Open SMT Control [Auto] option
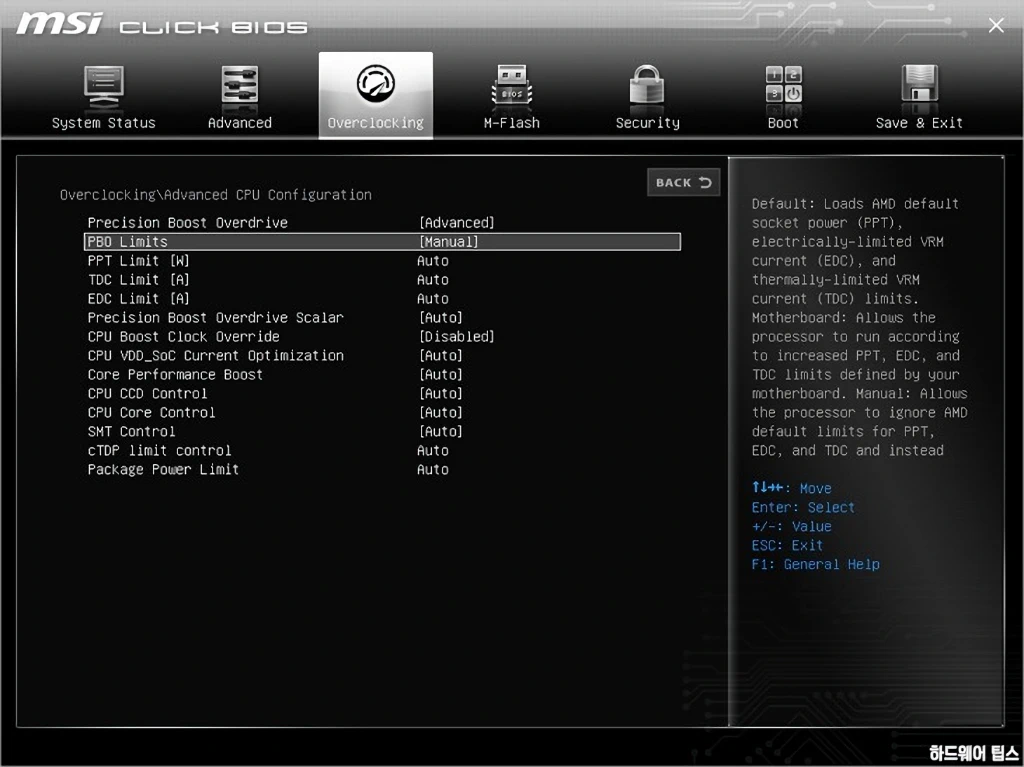 click(x=441, y=431)
